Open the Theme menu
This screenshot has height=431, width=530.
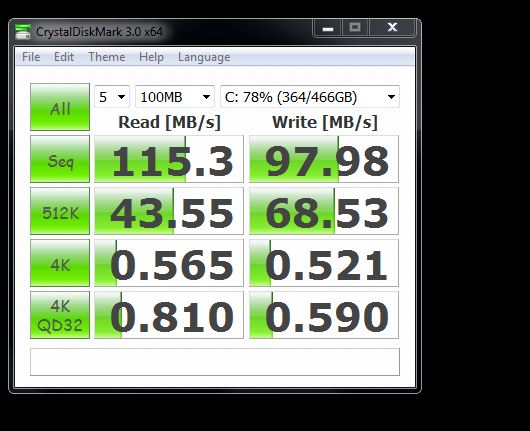(106, 57)
